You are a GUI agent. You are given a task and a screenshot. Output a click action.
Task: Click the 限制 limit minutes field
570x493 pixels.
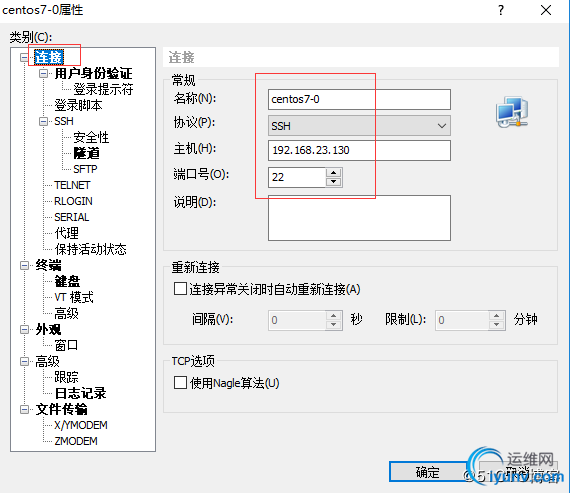pyautogui.click(x=462, y=320)
